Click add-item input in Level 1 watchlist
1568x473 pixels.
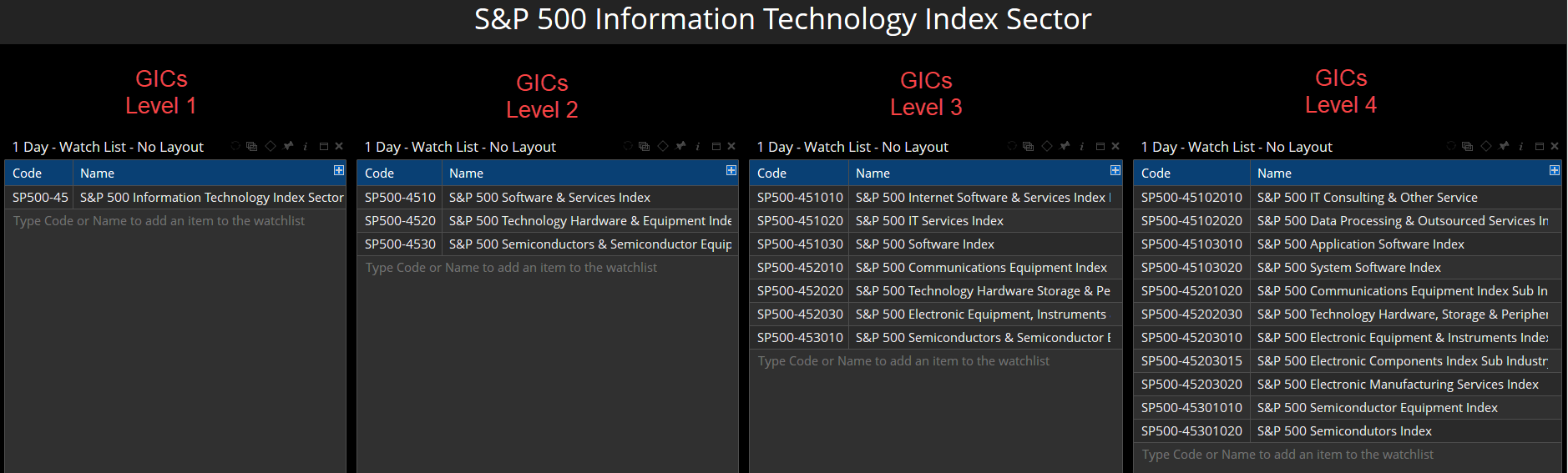click(175, 221)
